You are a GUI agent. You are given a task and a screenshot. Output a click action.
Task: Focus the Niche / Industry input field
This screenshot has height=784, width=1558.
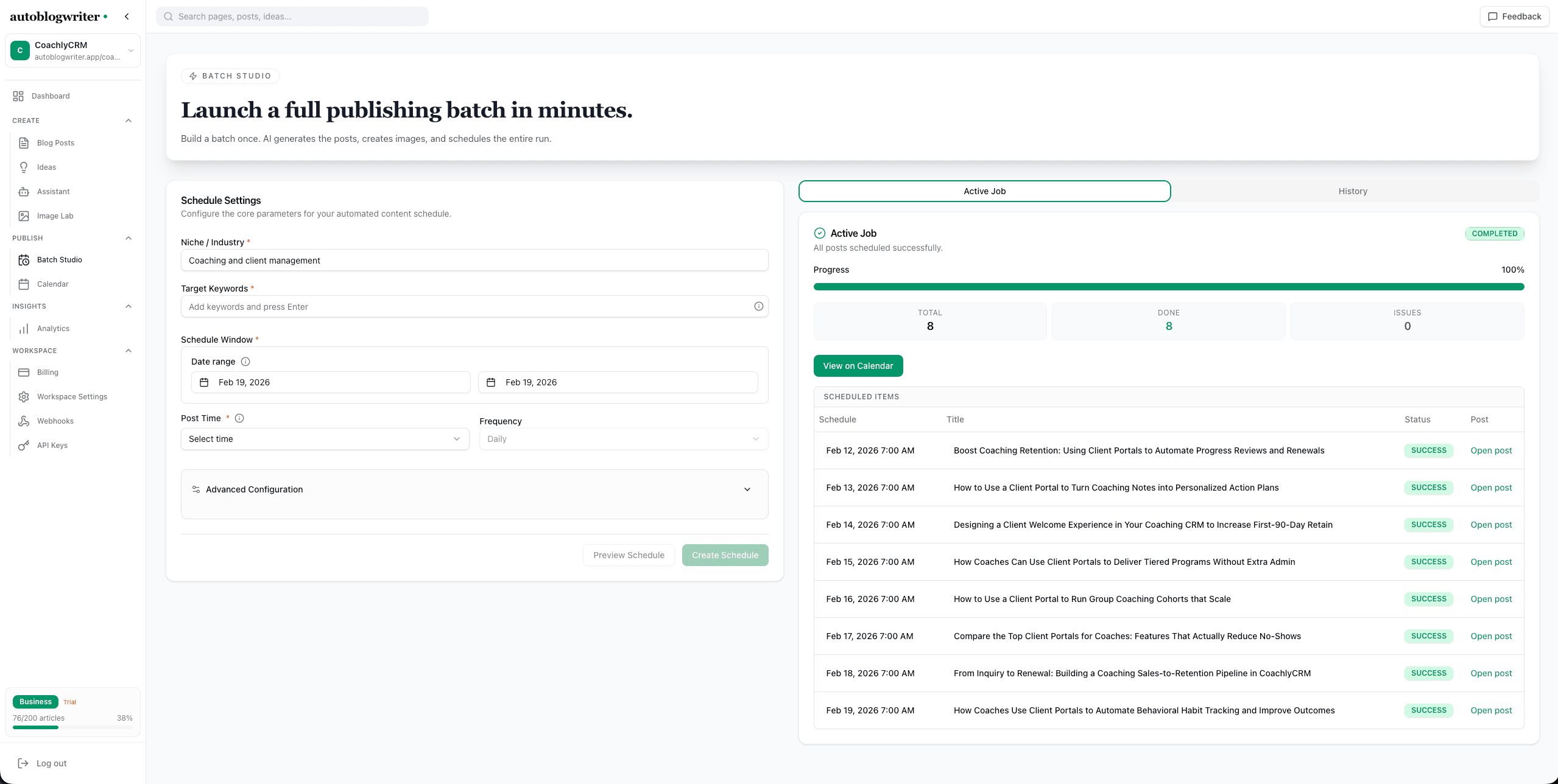(474, 261)
